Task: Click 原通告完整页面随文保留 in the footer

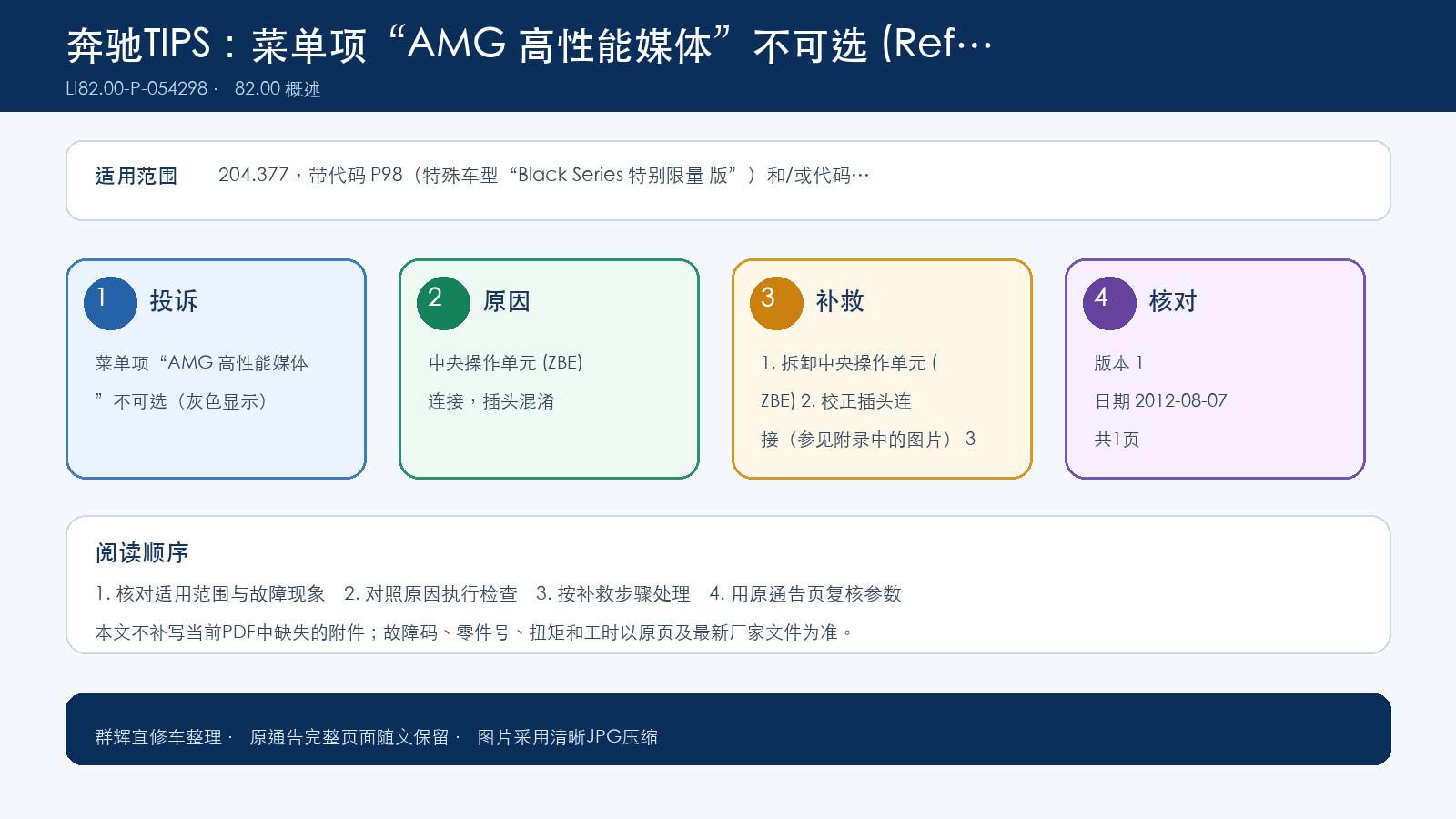Action: click(x=349, y=737)
